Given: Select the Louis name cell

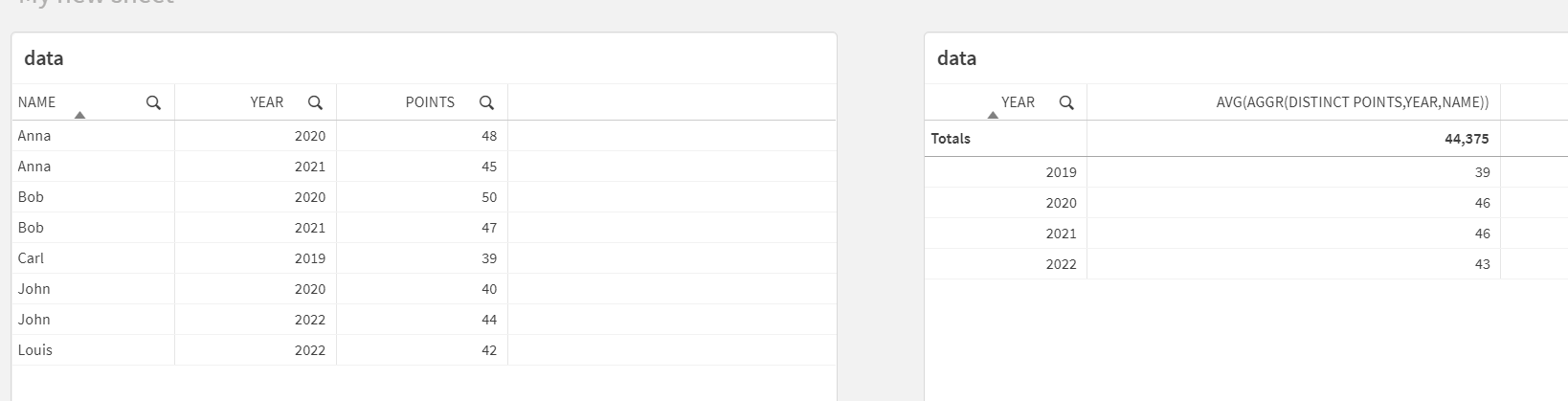Looking at the screenshot, I should (35, 350).
